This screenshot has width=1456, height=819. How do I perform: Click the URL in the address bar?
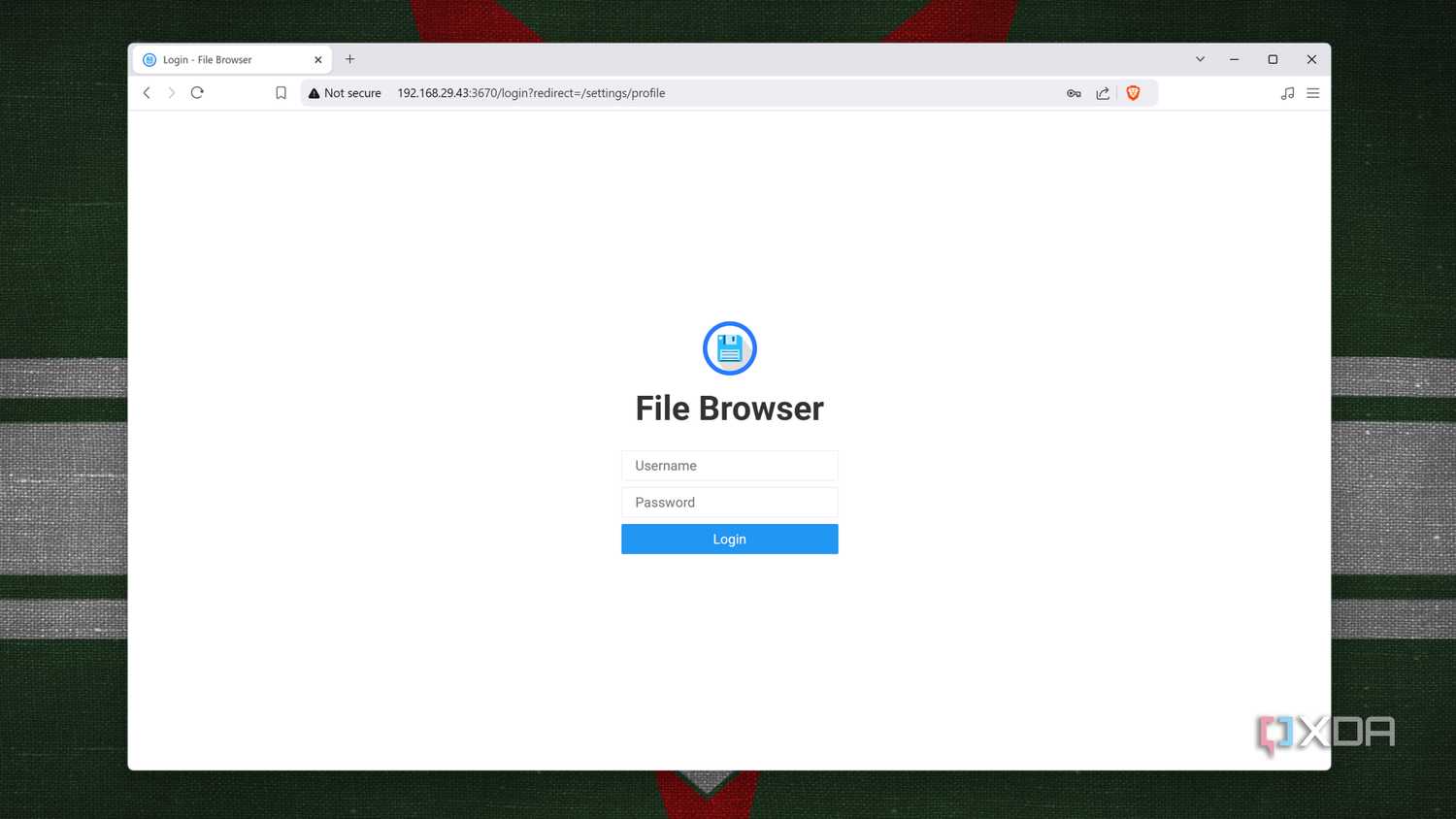pyautogui.click(x=531, y=93)
